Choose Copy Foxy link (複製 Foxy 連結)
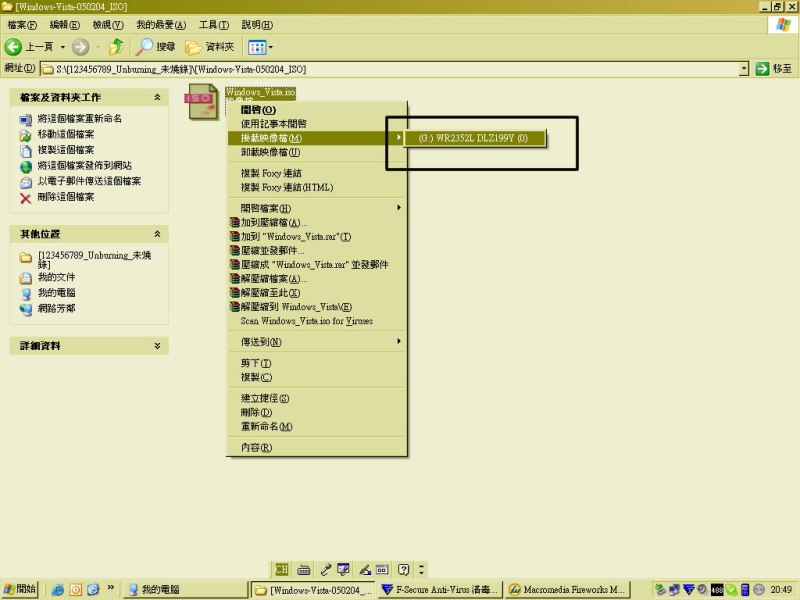The image size is (800, 600). click(316, 173)
